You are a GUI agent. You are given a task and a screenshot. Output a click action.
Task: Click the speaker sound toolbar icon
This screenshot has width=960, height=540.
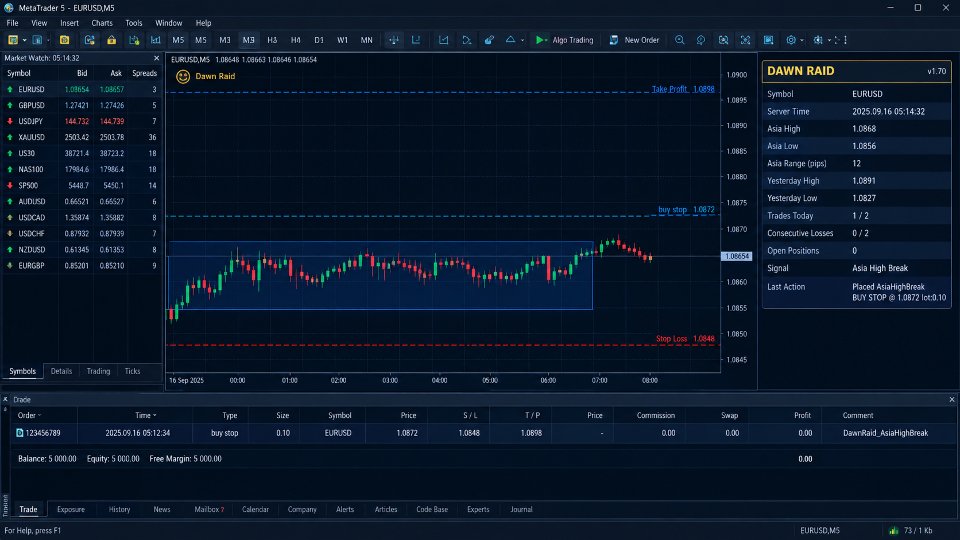point(818,40)
